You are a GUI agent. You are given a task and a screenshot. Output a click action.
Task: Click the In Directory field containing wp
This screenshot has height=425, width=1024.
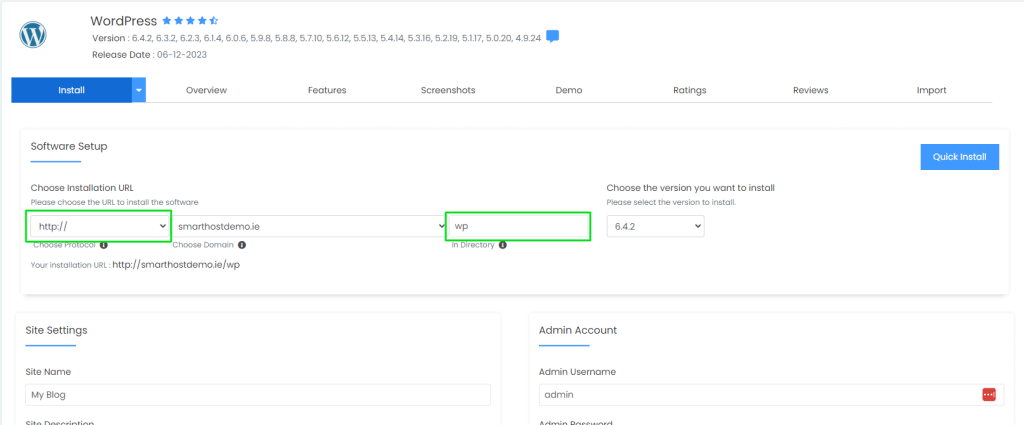517,226
